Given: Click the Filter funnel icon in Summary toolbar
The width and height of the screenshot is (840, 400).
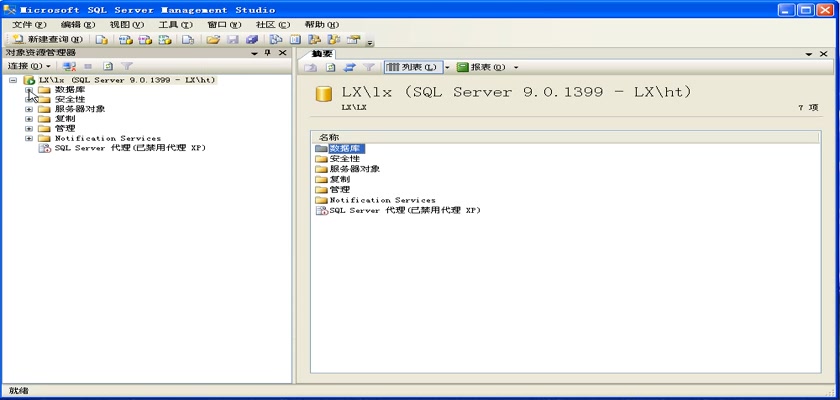Looking at the screenshot, I should 368,67.
